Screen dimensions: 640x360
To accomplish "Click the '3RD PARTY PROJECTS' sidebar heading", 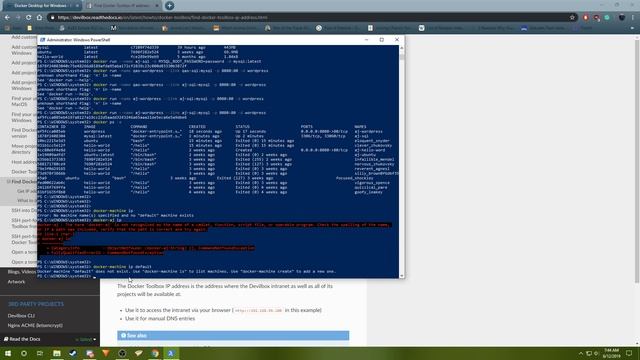I will pos(36,304).
